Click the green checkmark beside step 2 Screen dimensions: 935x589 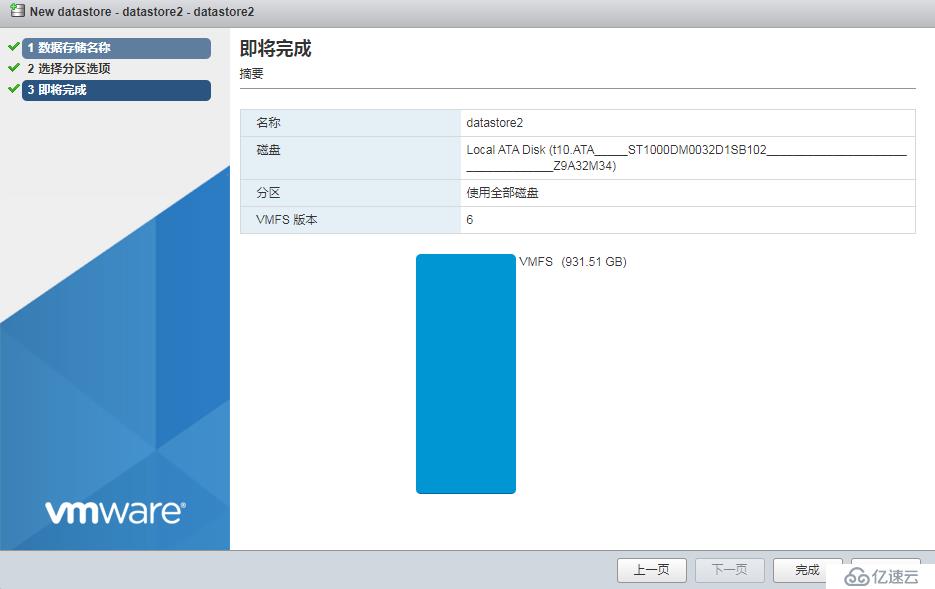13,68
